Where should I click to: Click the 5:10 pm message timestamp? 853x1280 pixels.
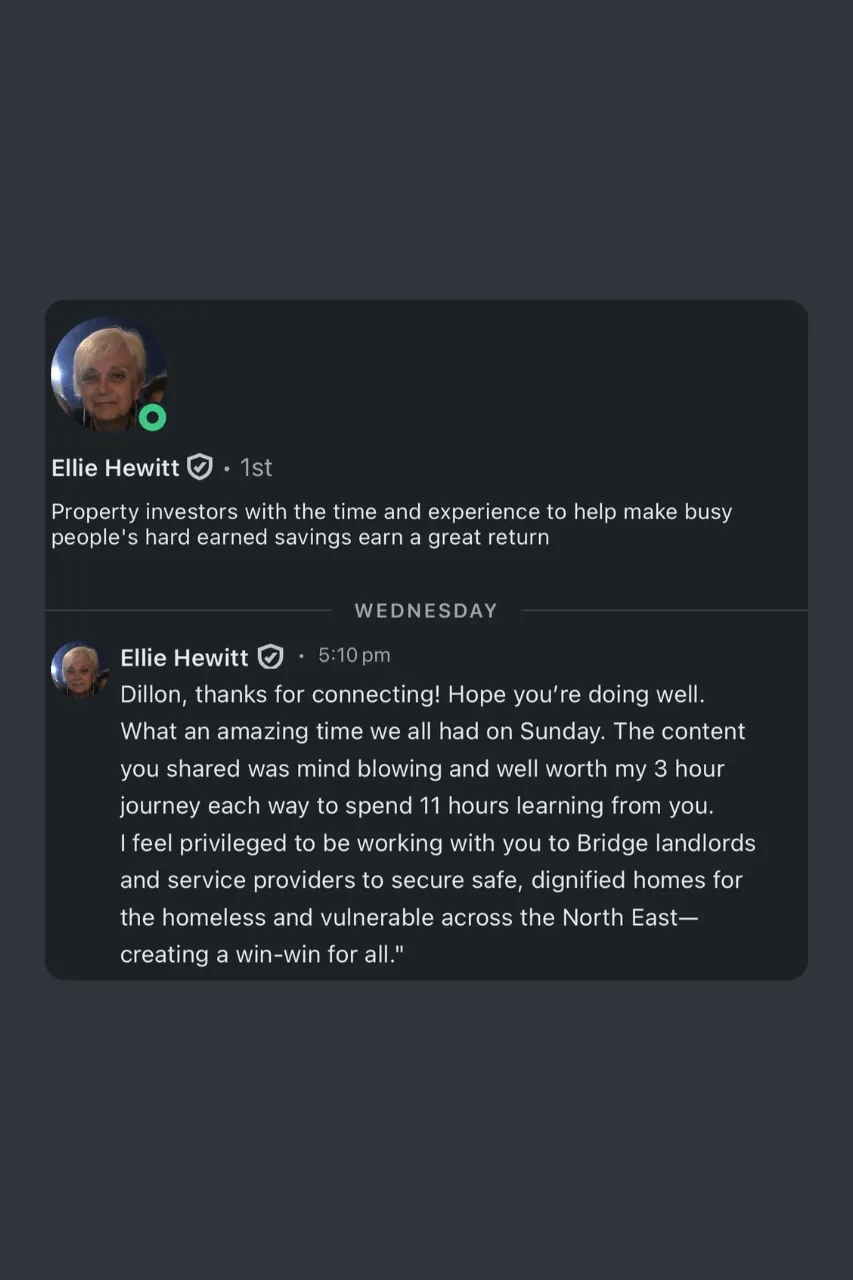(x=354, y=656)
